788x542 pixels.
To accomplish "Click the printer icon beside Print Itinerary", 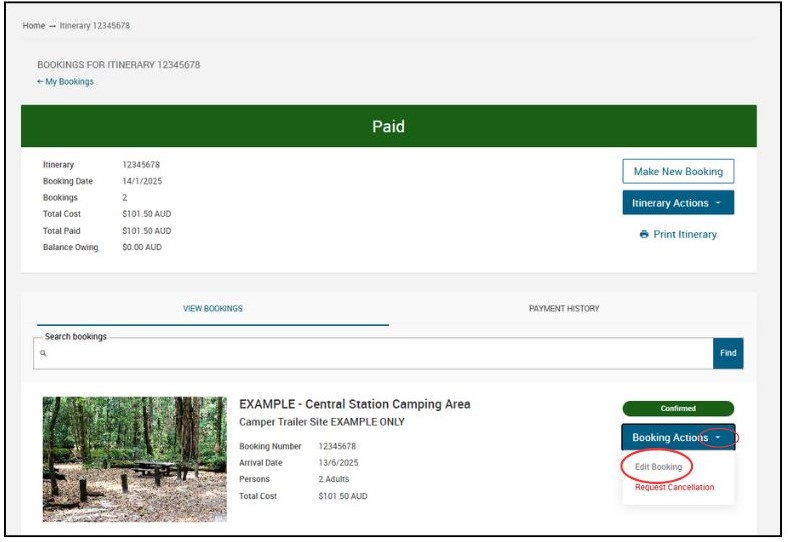I will pos(644,234).
